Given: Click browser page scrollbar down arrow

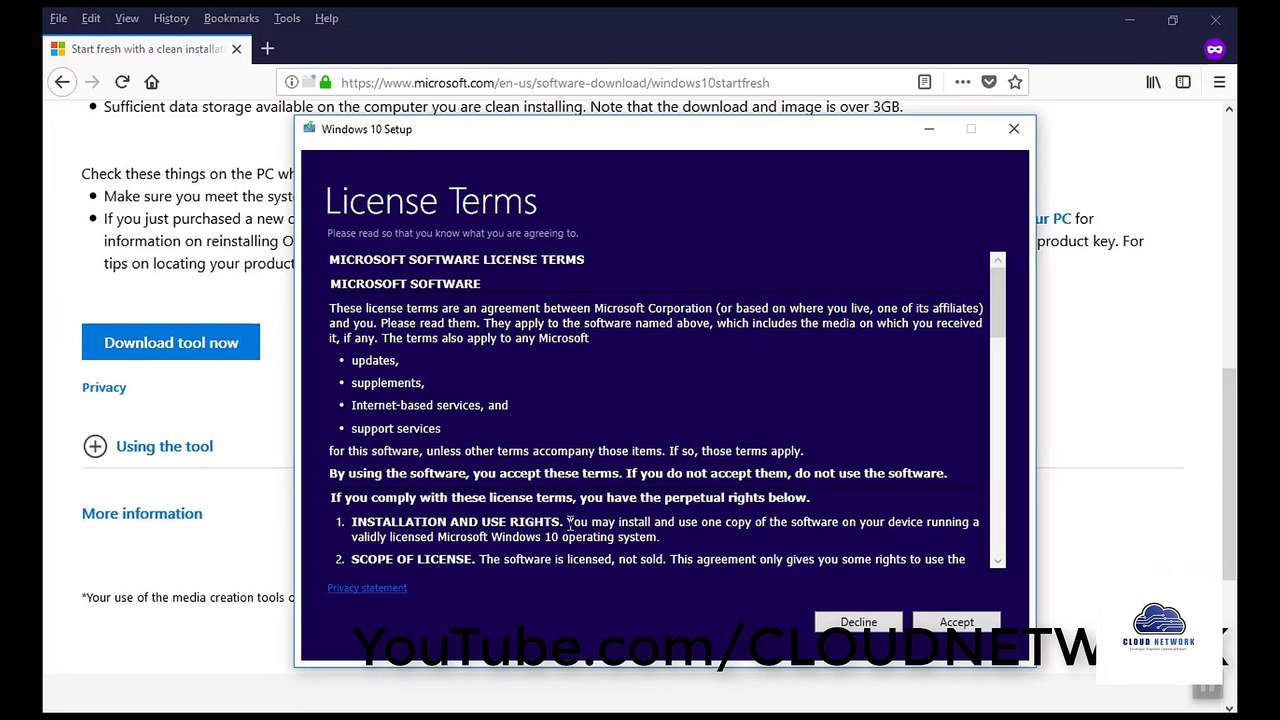Looking at the screenshot, I should pos(1229,708).
